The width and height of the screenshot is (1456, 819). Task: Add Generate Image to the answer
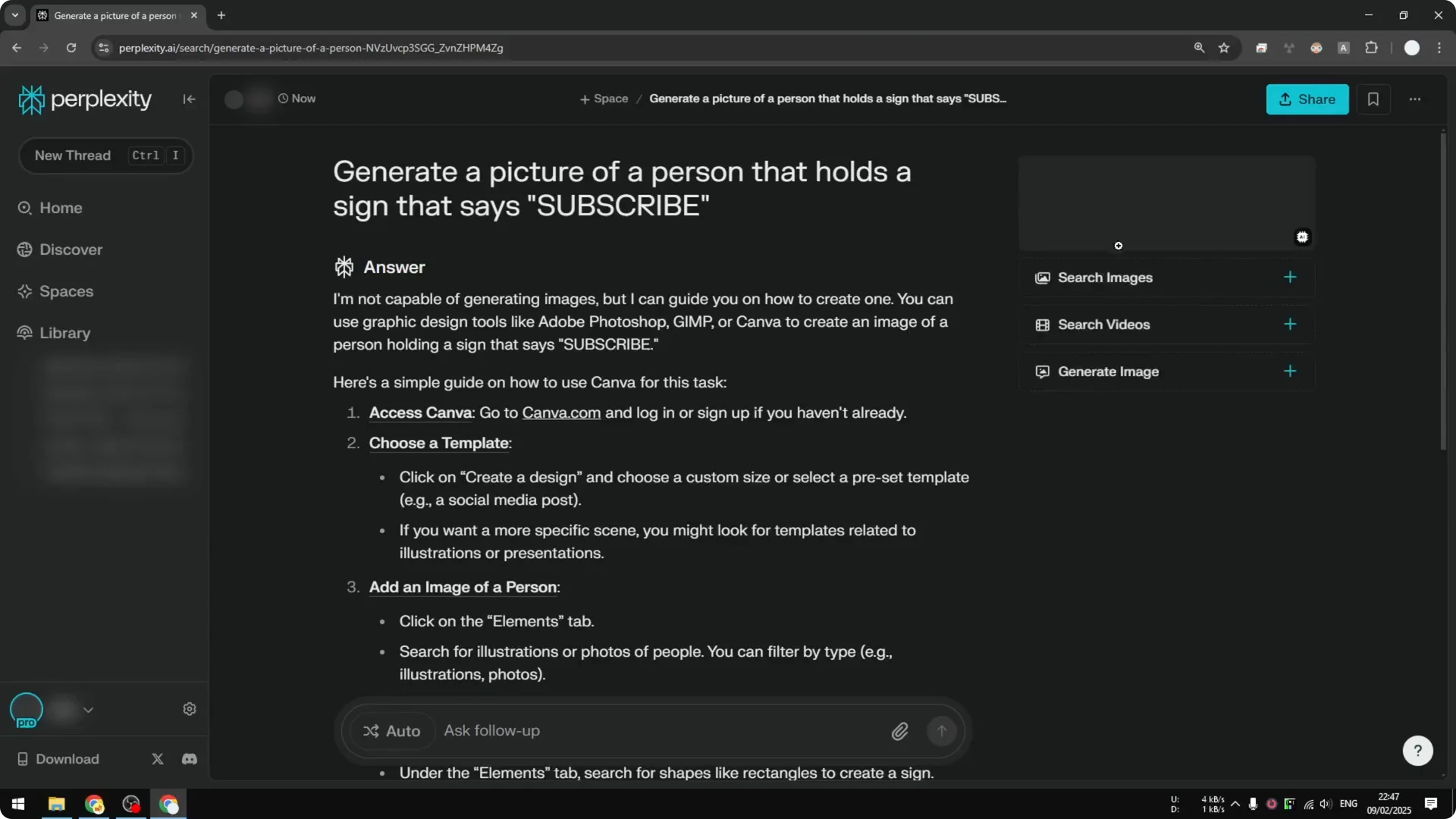pos(1290,371)
